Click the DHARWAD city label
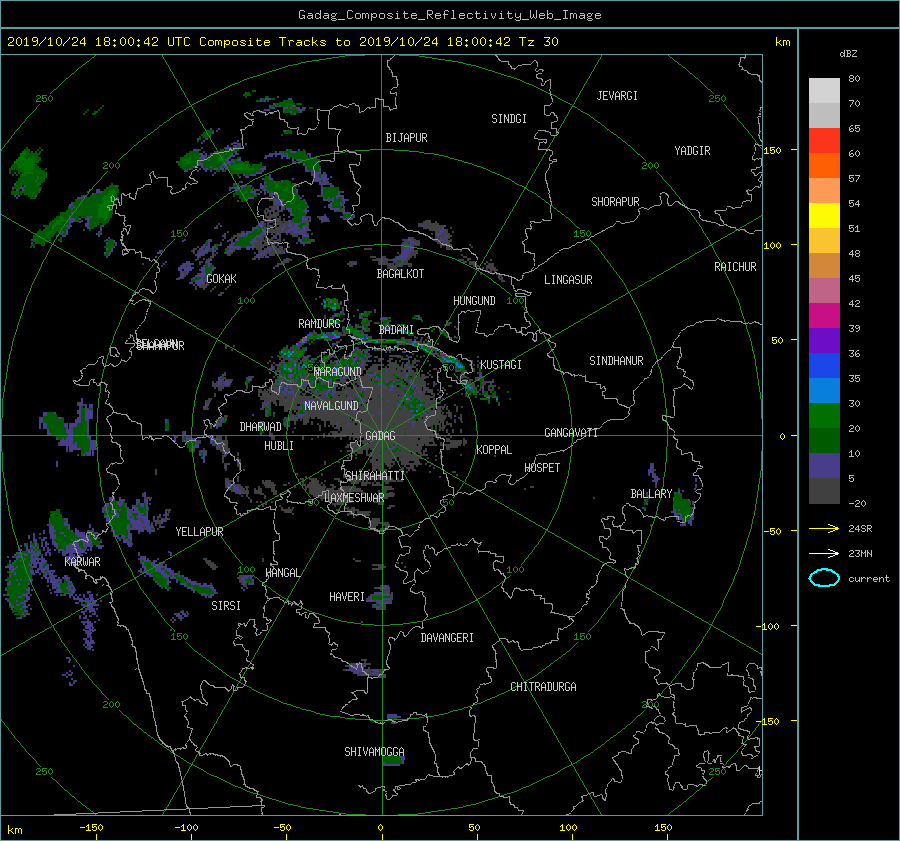 point(261,427)
